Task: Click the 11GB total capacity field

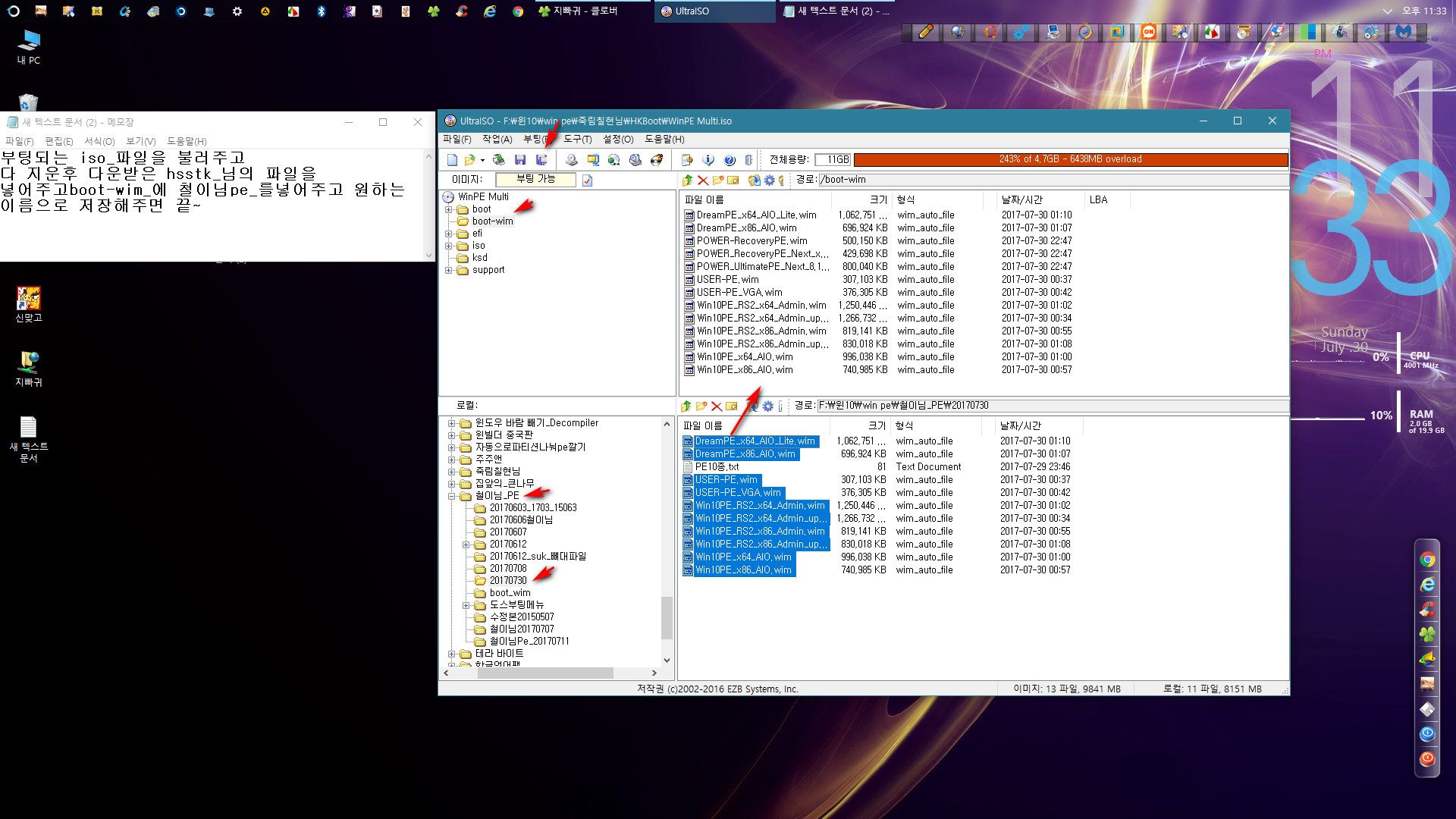Action: click(x=833, y=160)
